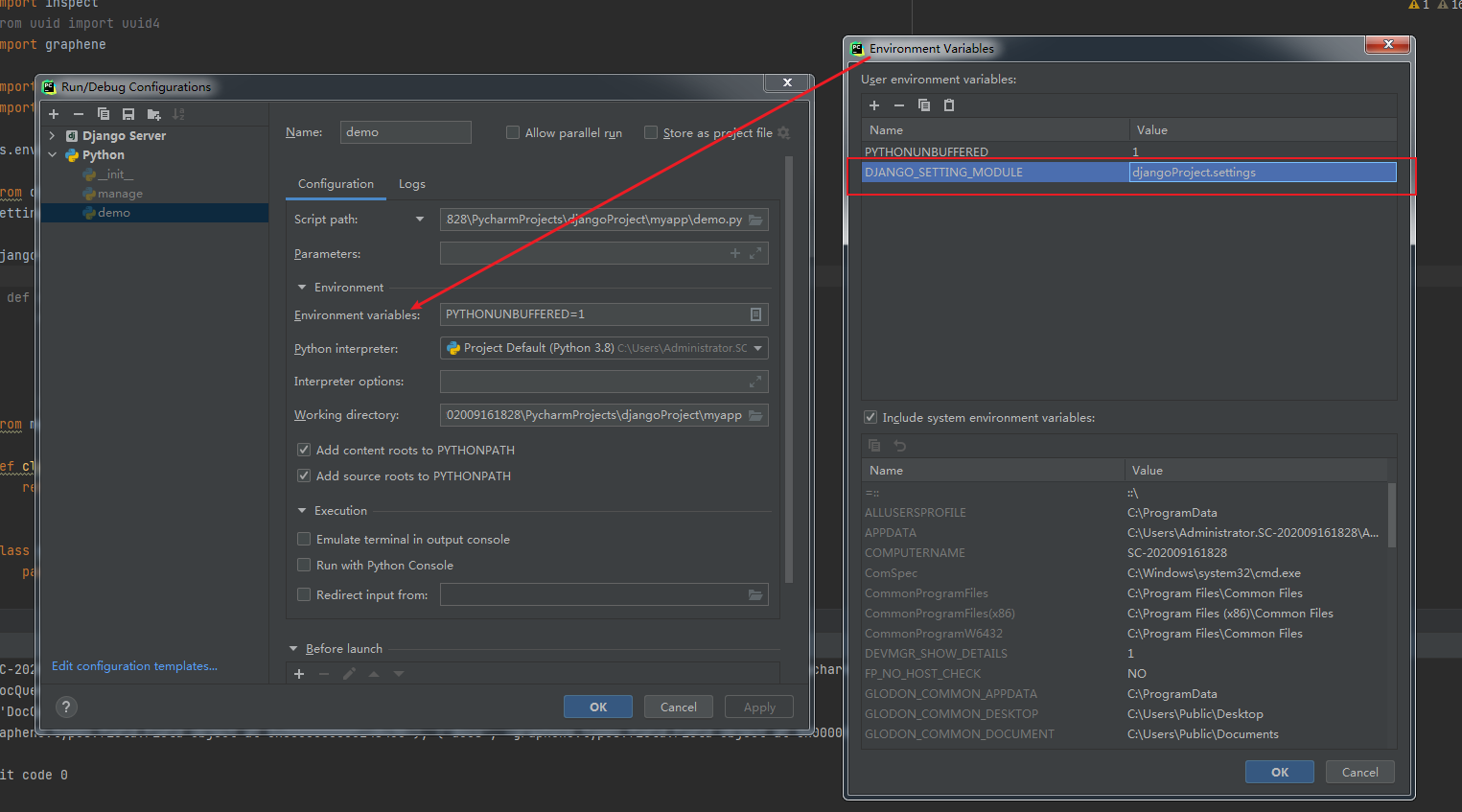
Task: Select COMPUTERNAME system variable row
Action: (1125, 553)
